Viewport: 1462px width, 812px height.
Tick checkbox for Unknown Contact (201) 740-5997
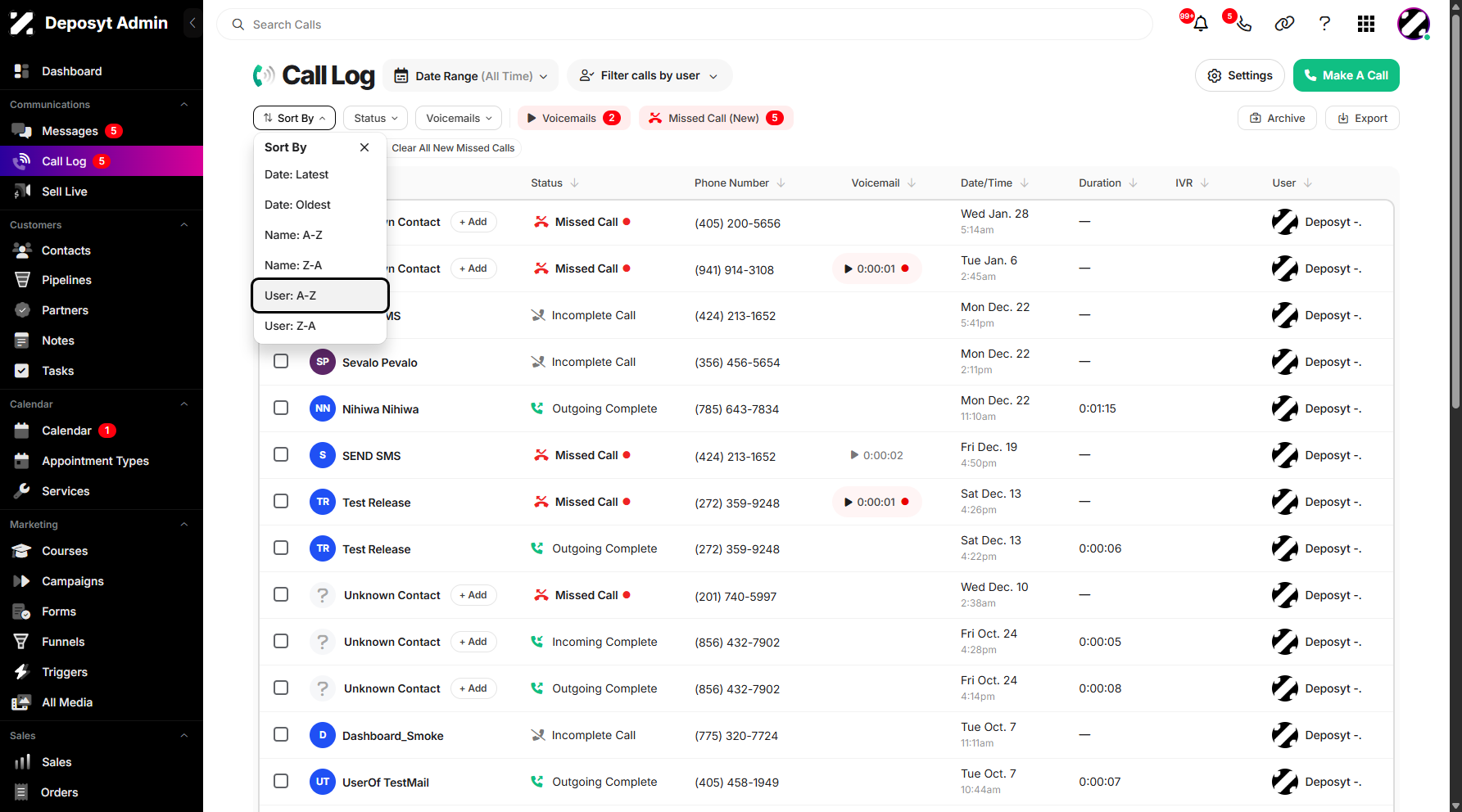coord(281,594)
